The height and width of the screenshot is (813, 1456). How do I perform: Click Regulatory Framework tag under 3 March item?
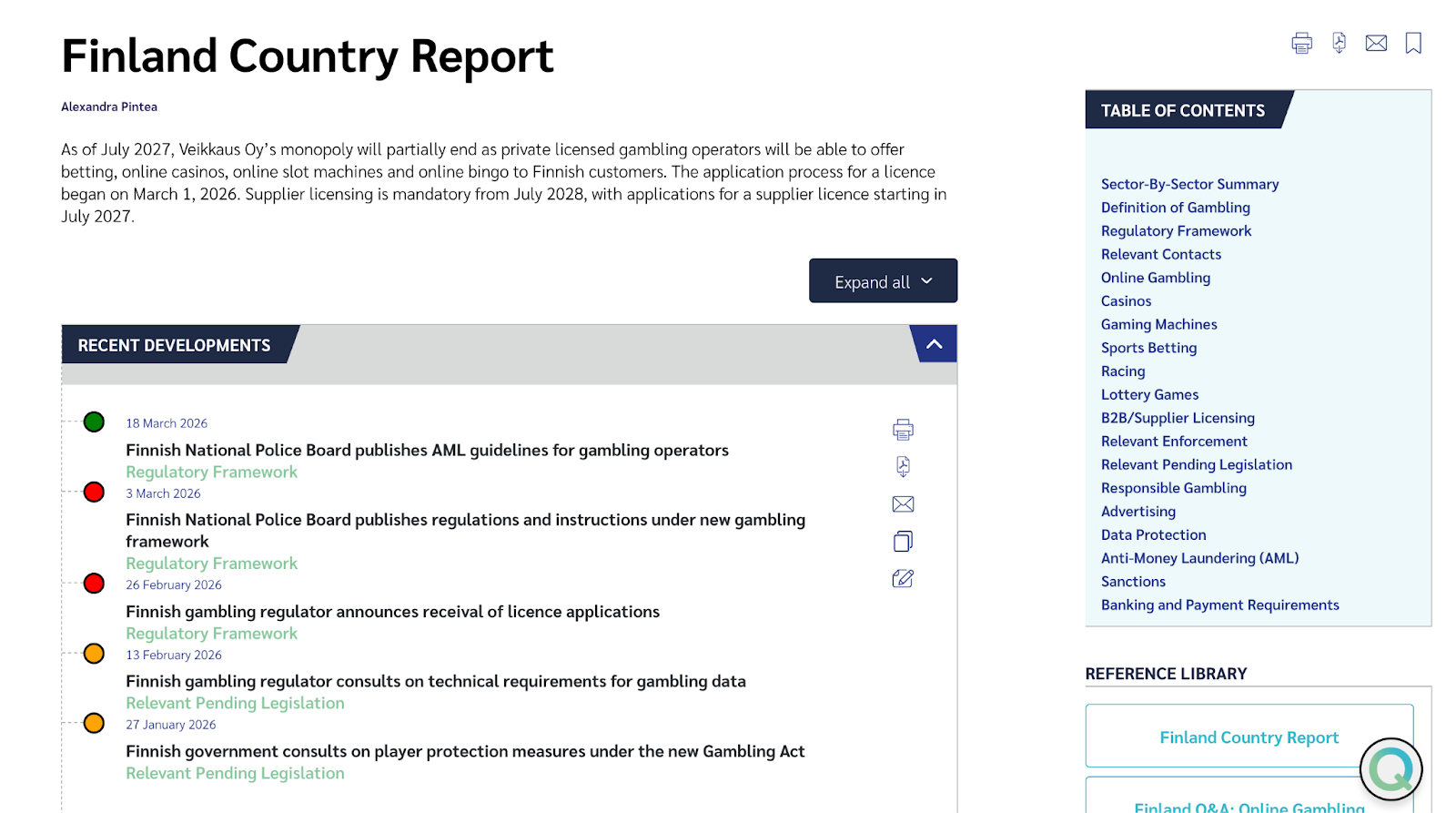pos(211,563)
